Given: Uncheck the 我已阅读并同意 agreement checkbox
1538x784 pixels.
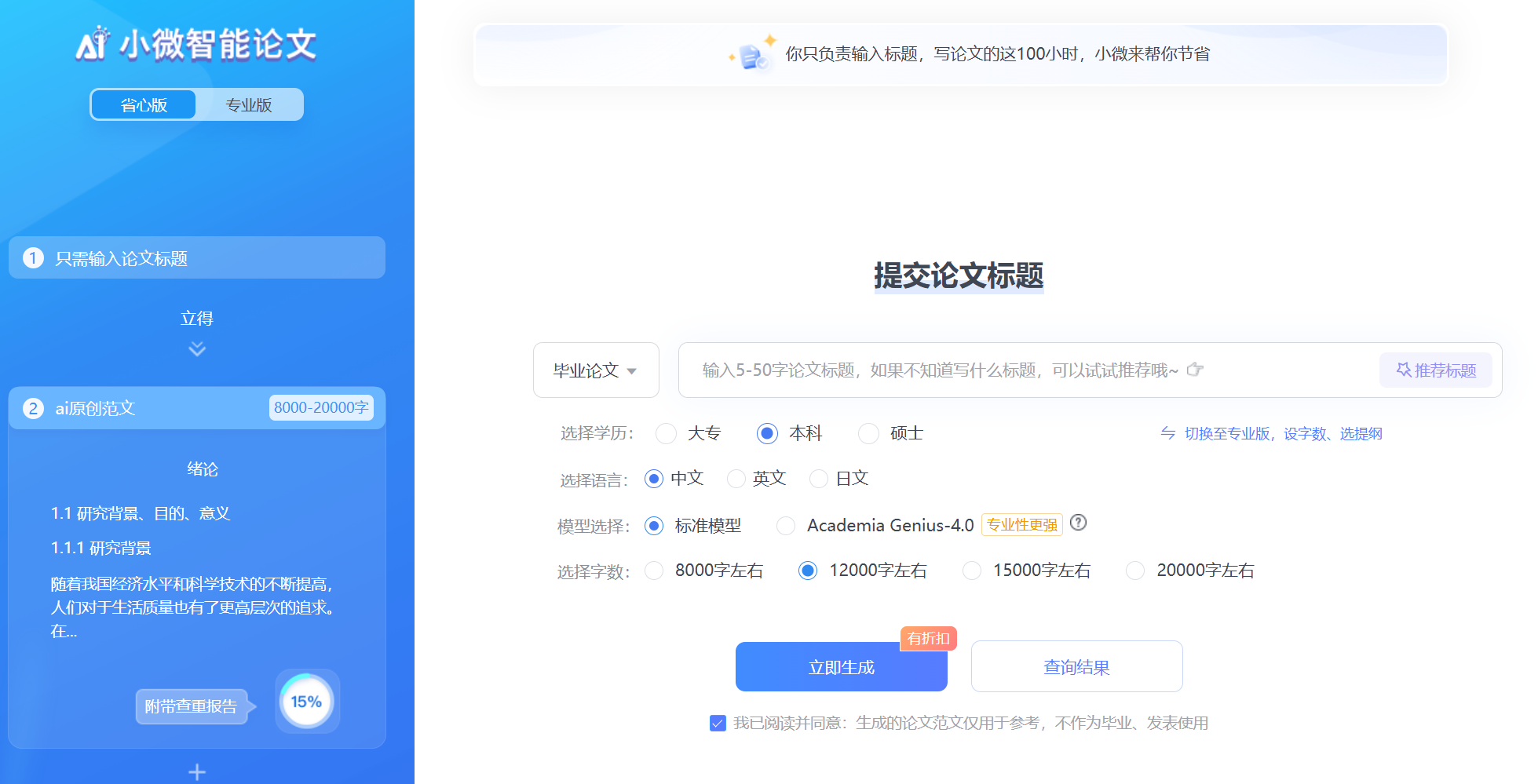Looking at the screenshot, I should (x=717, y=723).
